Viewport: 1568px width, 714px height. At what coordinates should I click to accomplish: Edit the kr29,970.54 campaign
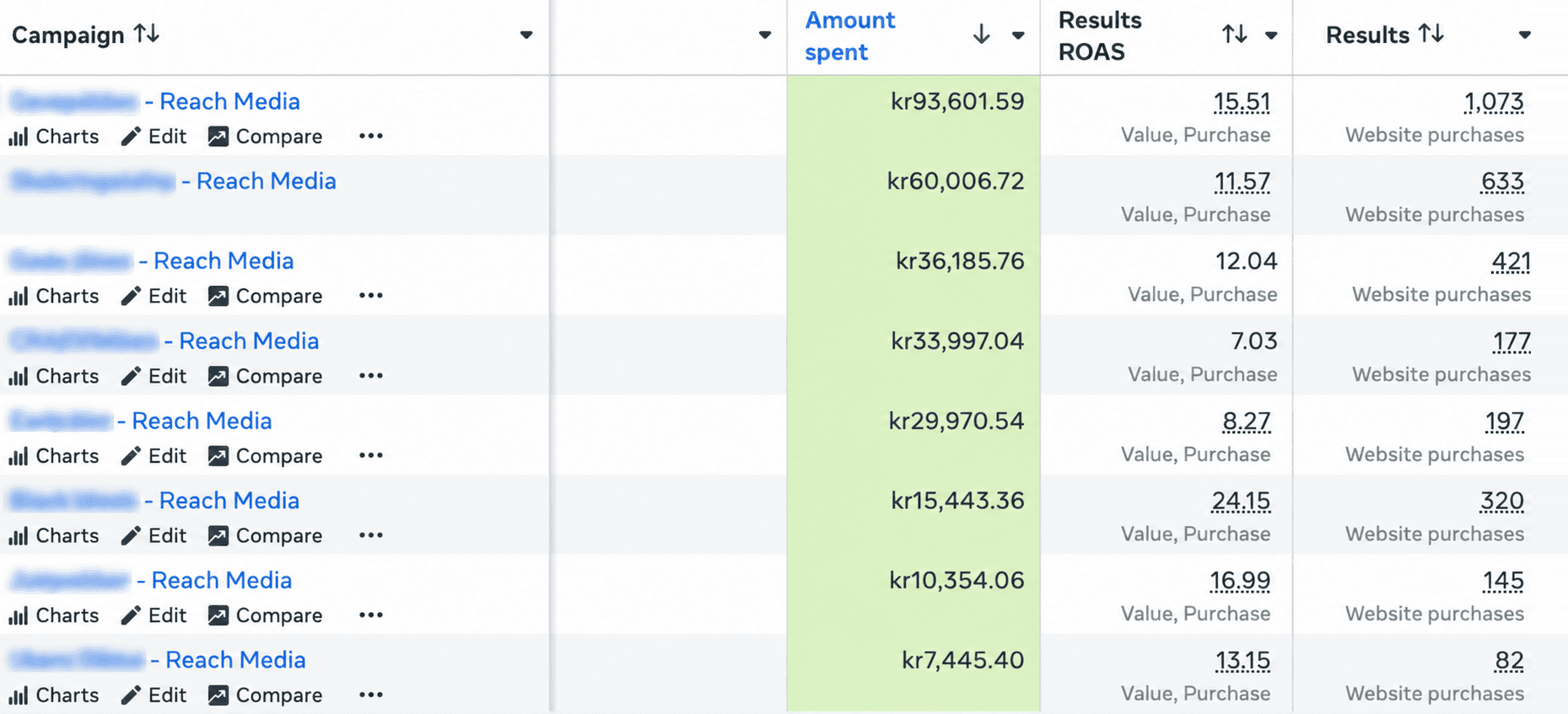click(x=154, y=456)
